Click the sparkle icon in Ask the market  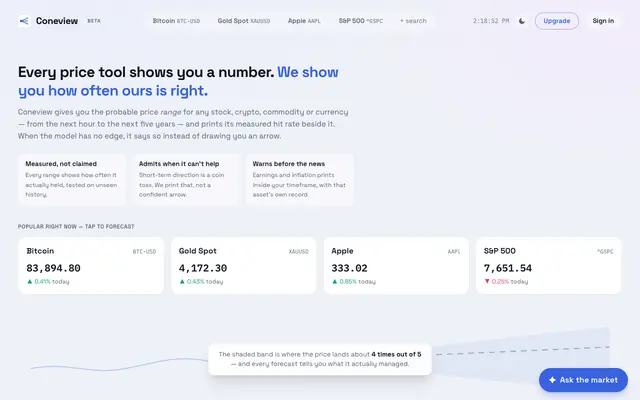click(552, 380)
